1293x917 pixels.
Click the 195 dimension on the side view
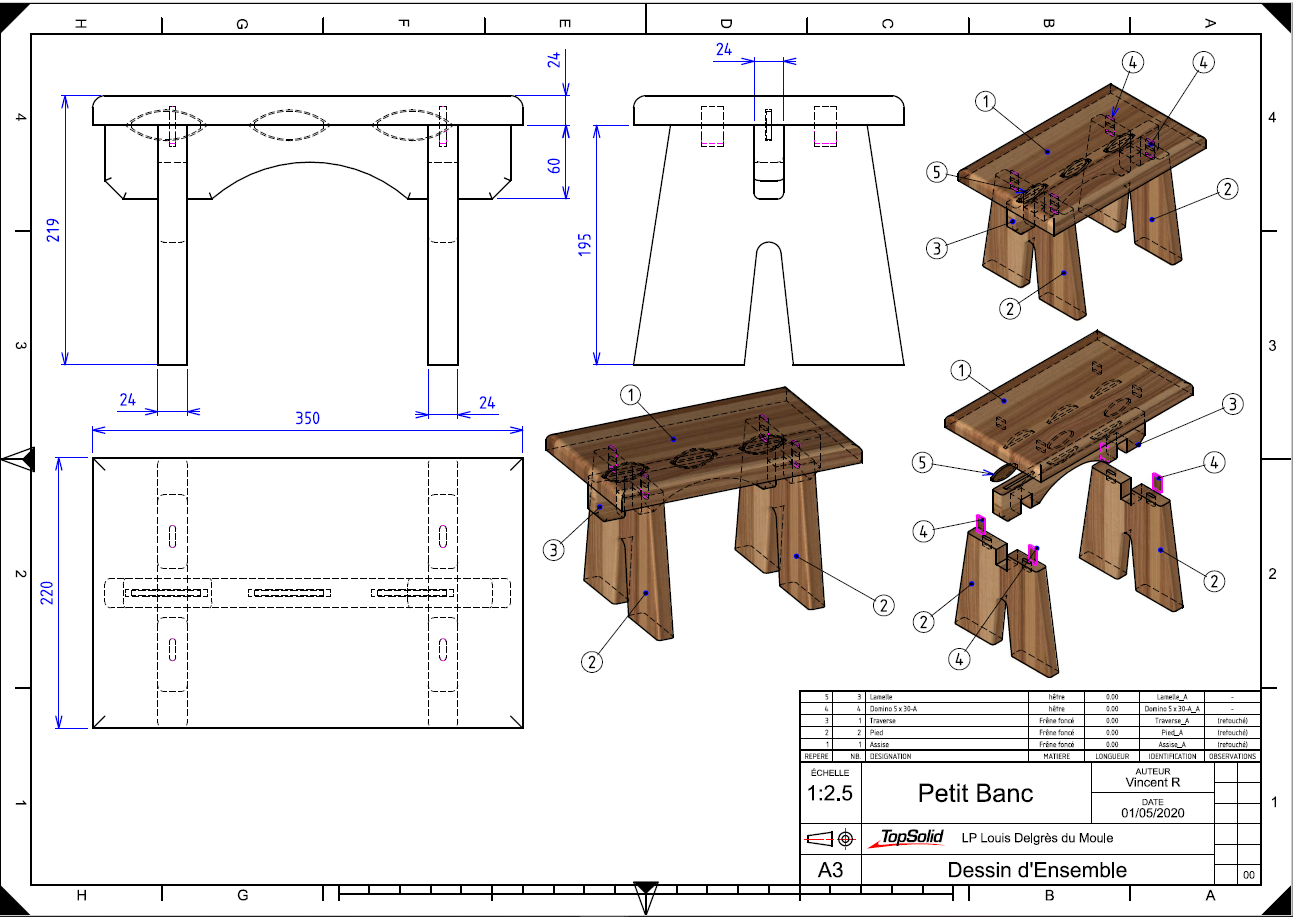(585, 243)
